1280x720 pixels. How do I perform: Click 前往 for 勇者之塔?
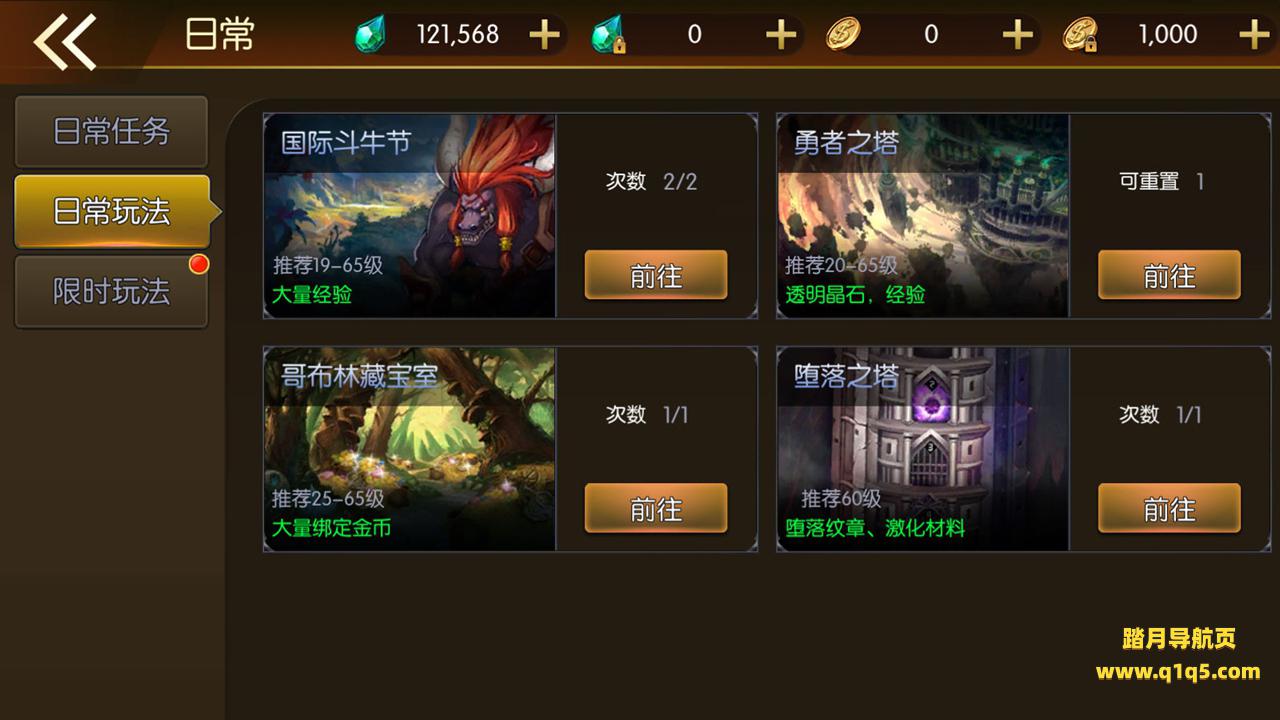coord(1169,275)
